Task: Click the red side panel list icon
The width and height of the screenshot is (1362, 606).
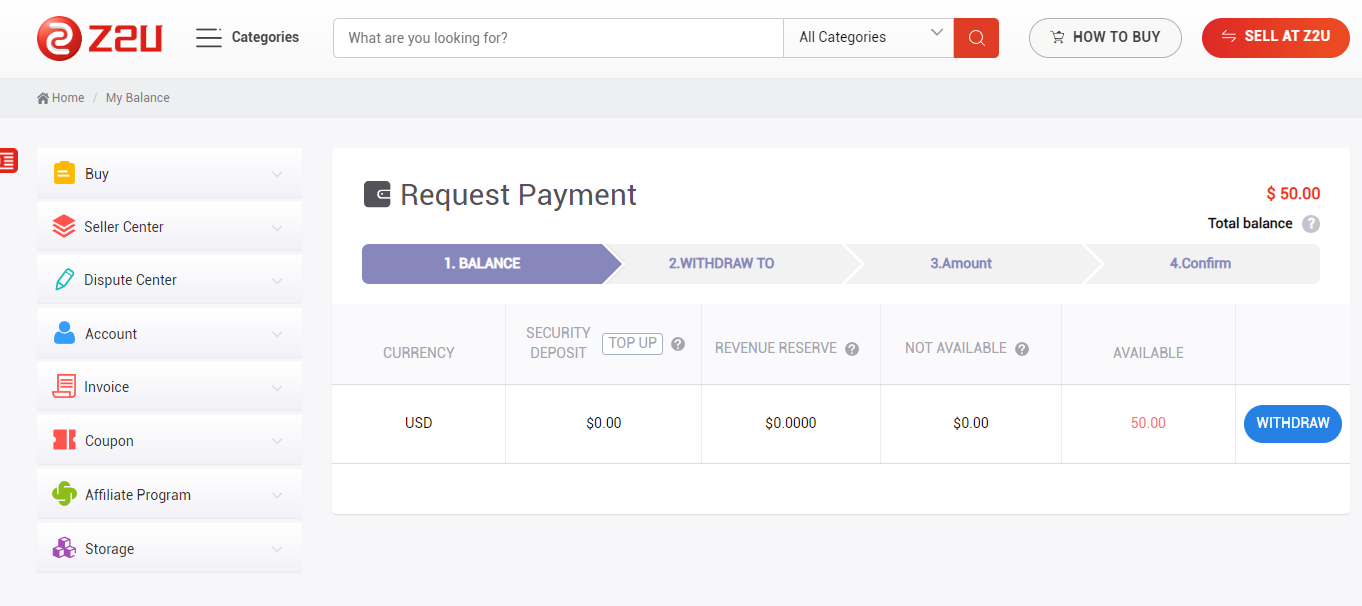Action: (x=8, y=160)
